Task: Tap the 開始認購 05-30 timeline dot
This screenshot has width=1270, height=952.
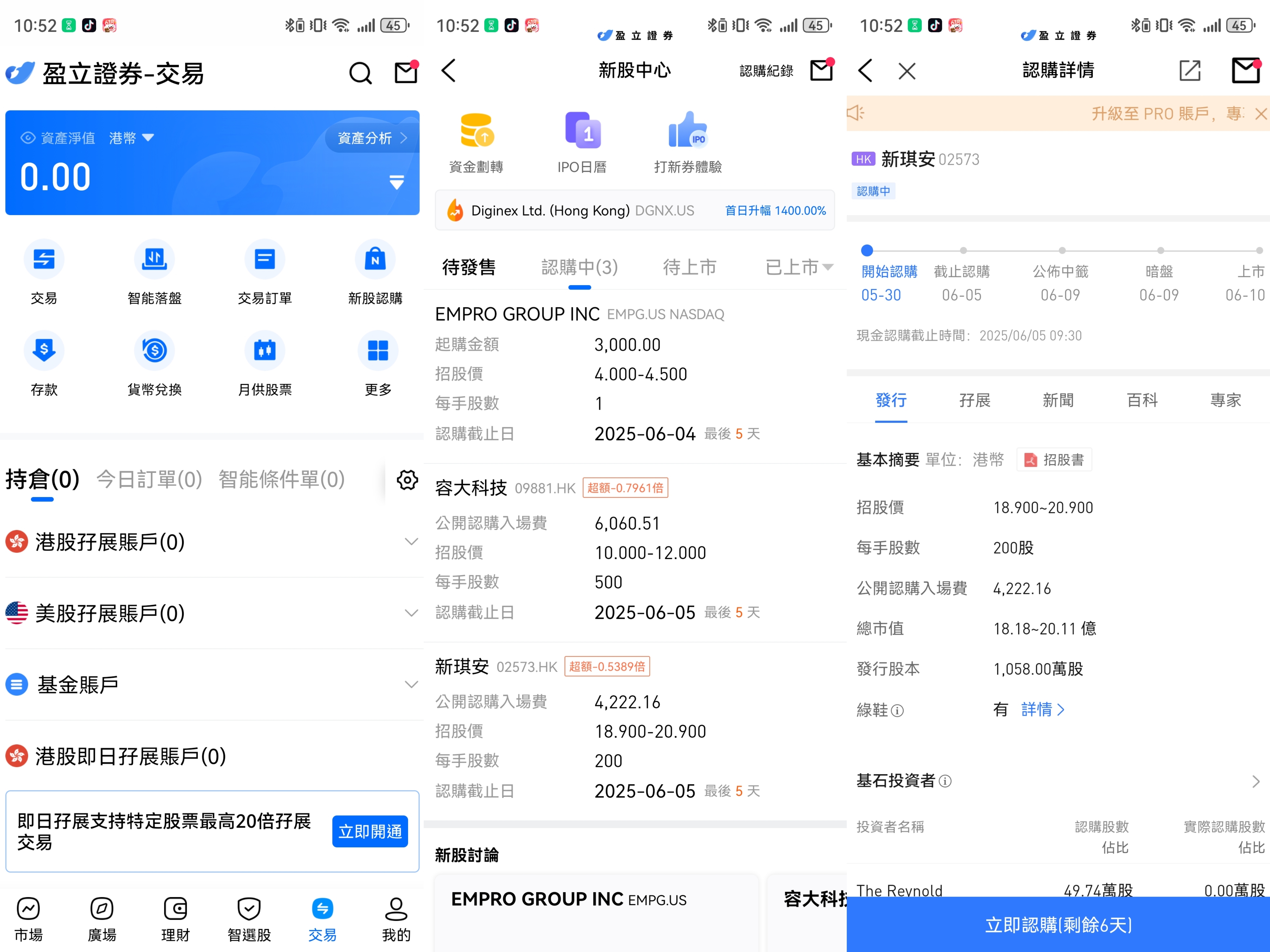Action: point(867,251)
